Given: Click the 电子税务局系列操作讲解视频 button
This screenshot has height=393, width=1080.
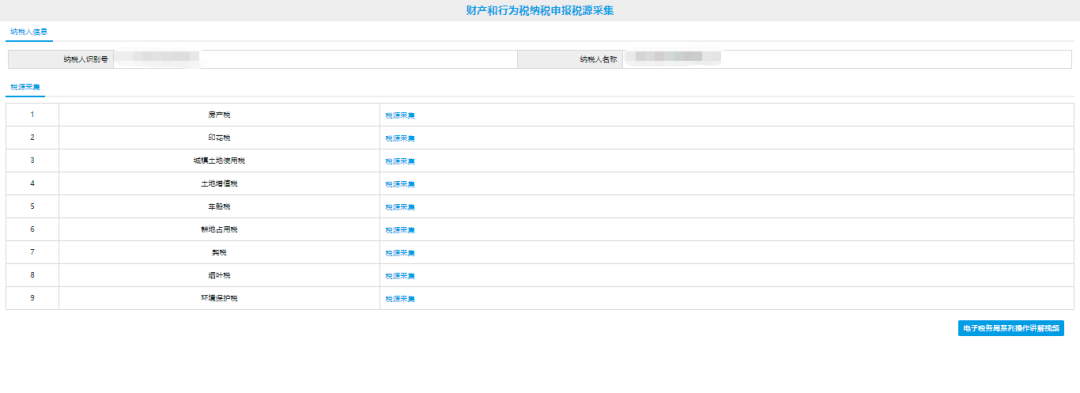Looking at the screenshot, I should (x=1010, y=328).
